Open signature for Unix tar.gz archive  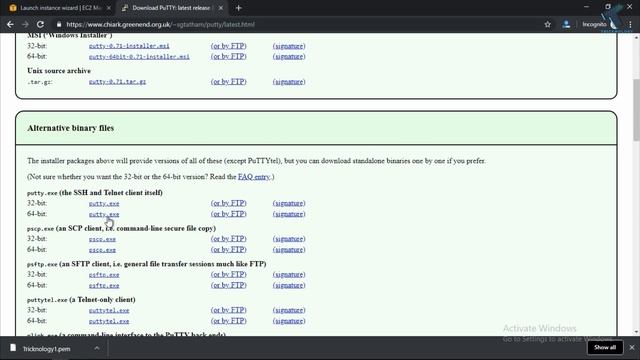[289, 82]
